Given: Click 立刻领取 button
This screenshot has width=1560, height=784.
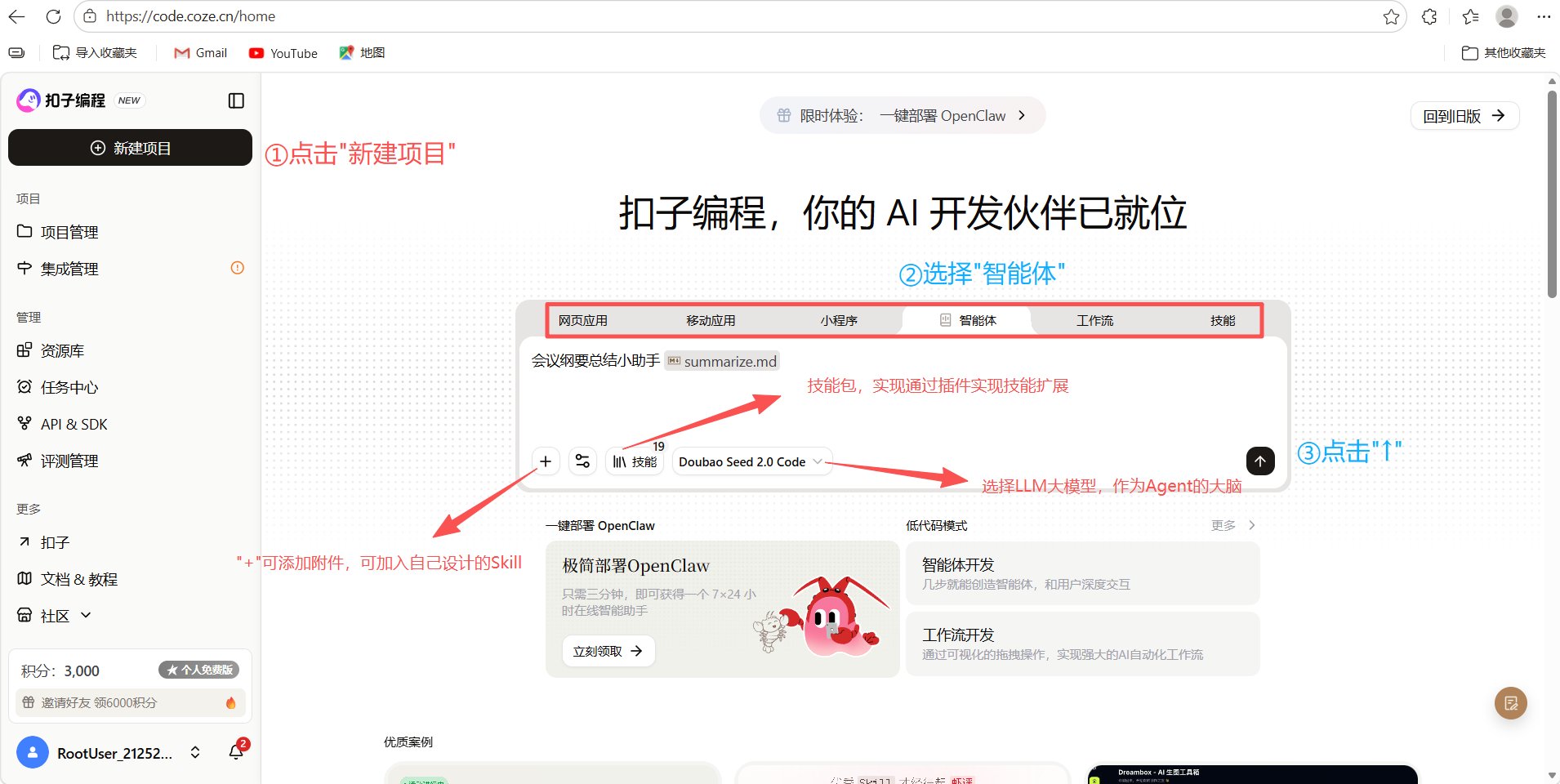Looking at the screenshot, I should coord(608,651).
